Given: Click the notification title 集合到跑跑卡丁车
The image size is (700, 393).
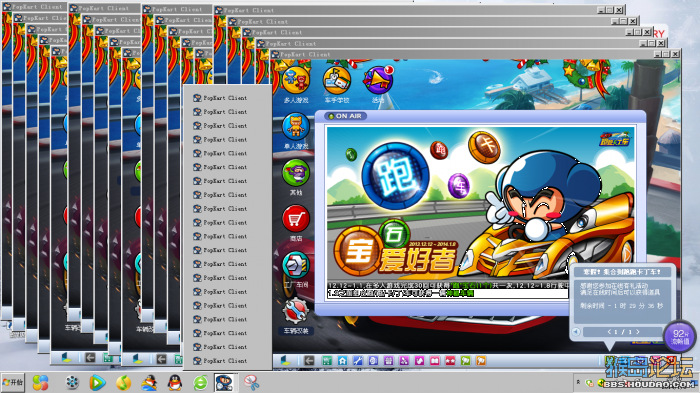Looking at the screenshot, I should coord(621,272).
